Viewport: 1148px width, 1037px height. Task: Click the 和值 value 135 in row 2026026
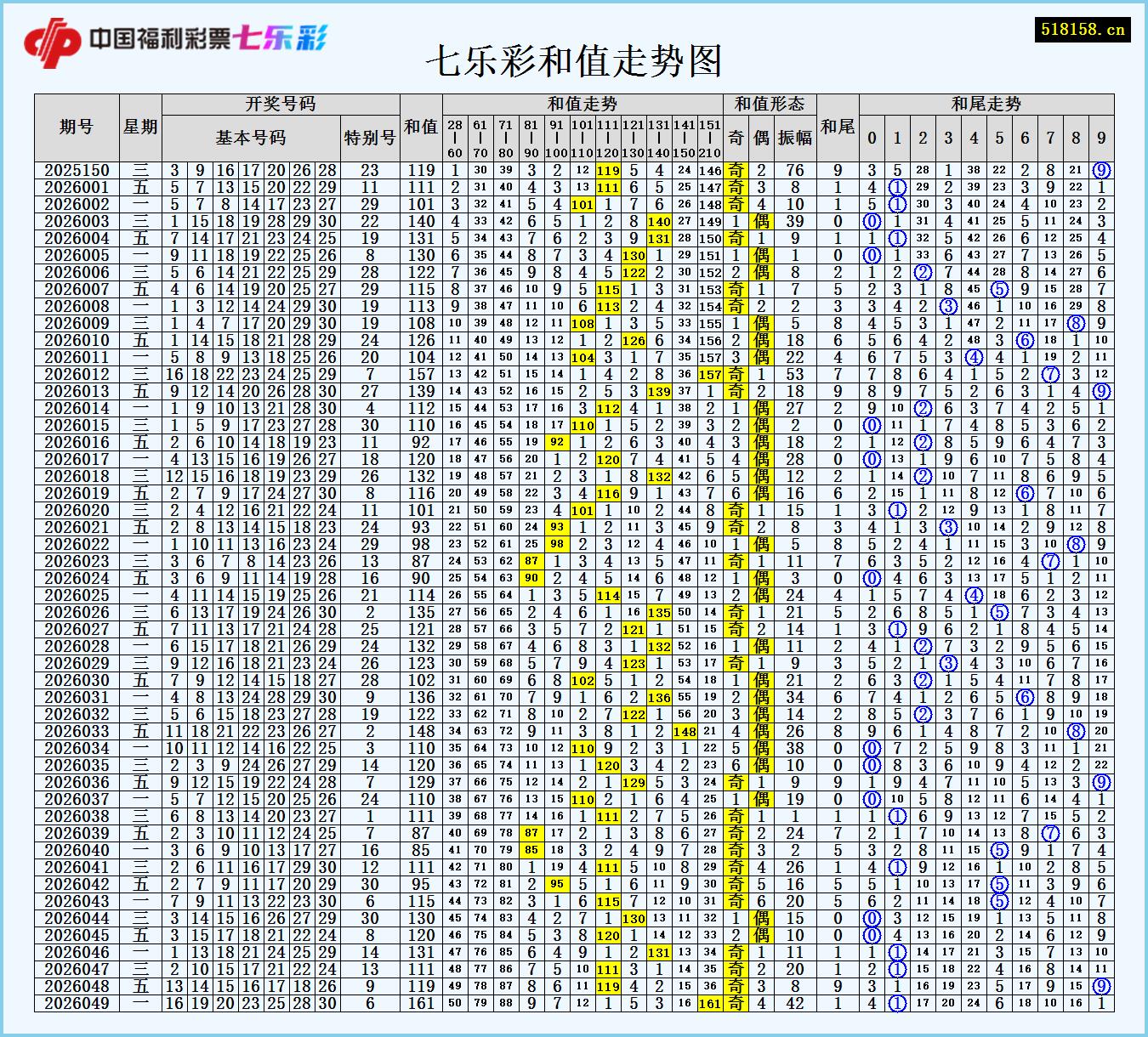coord(421,613)
